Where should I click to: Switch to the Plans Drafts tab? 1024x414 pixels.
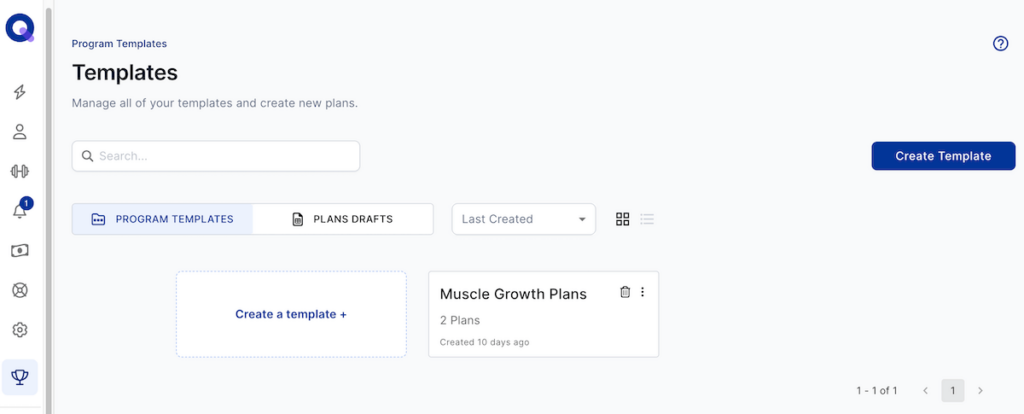pyautogui.click(x=342, y=219)
